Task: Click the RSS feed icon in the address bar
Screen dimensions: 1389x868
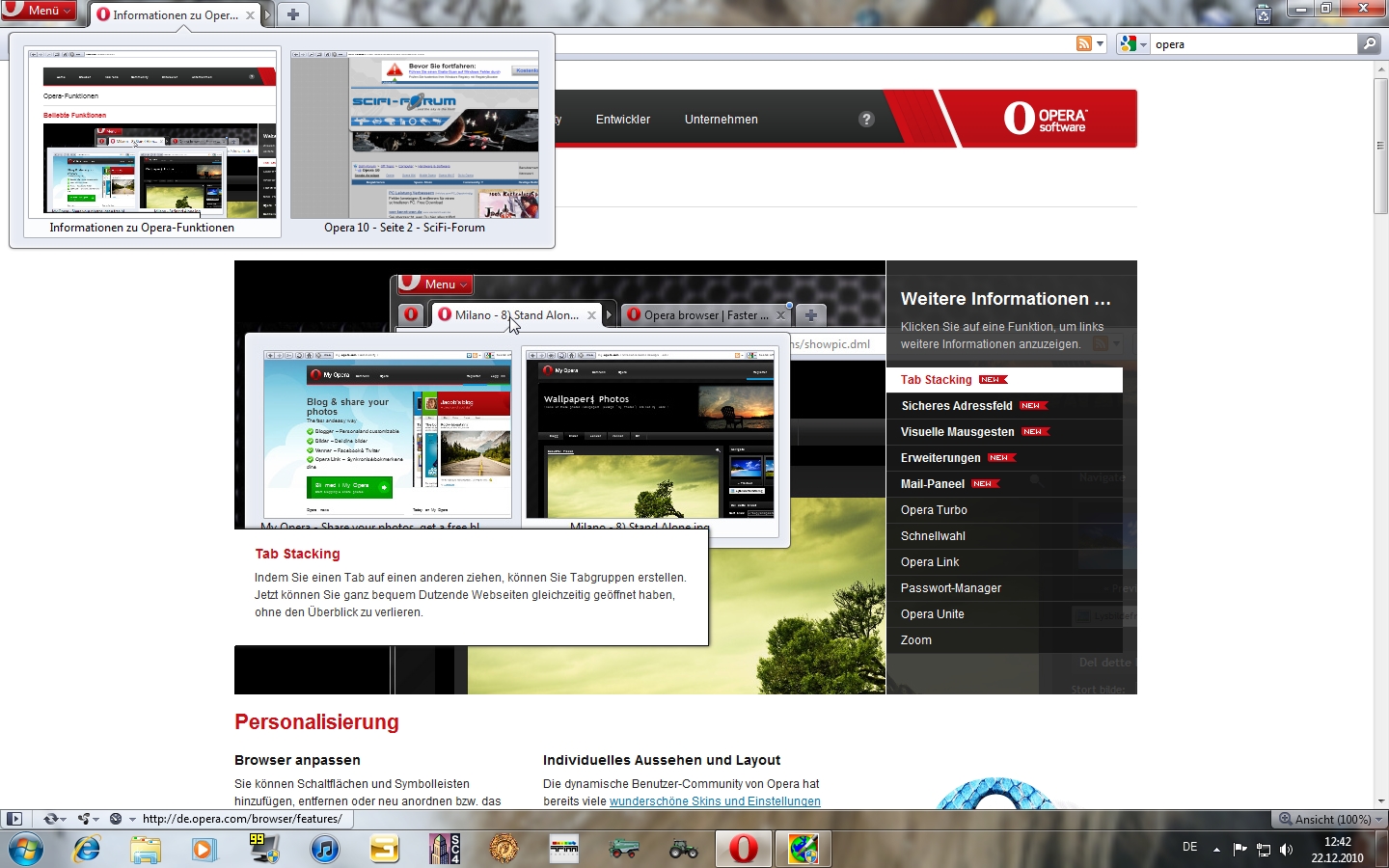Action: point(1084,44)
